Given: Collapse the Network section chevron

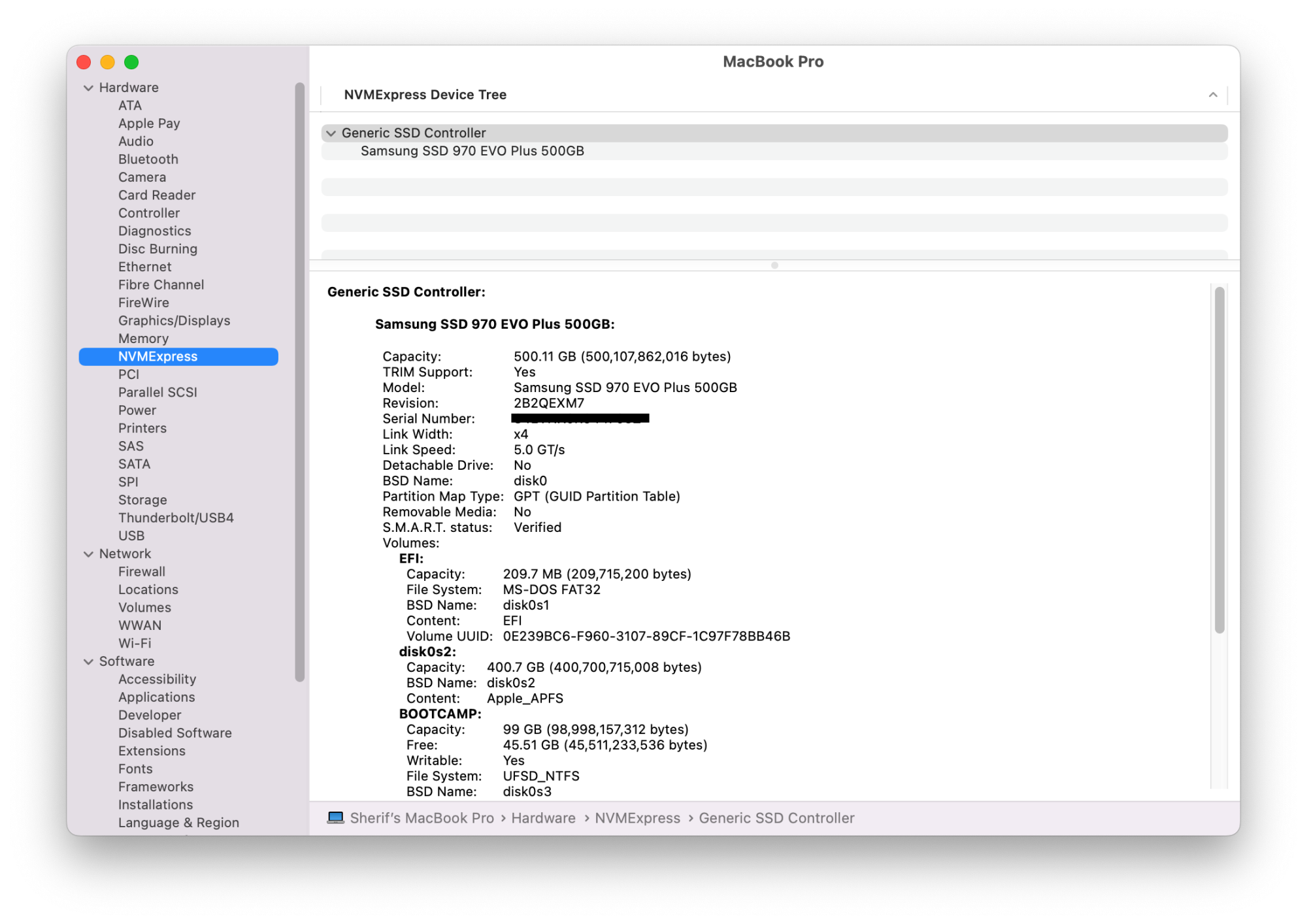Looking at the screenshot, I should 88,554.
